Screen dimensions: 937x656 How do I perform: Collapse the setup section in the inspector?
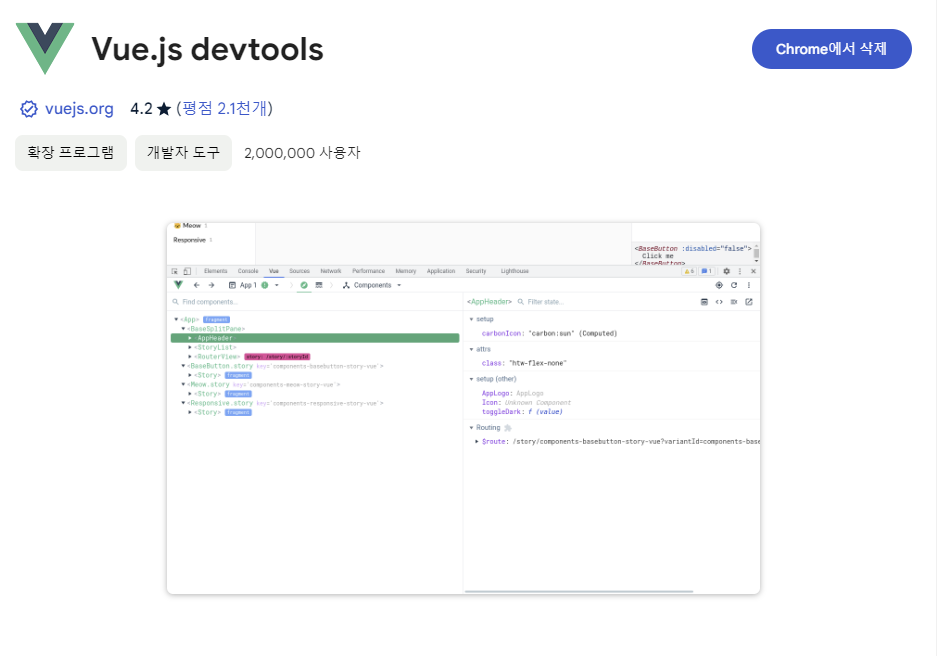(471, 319)
